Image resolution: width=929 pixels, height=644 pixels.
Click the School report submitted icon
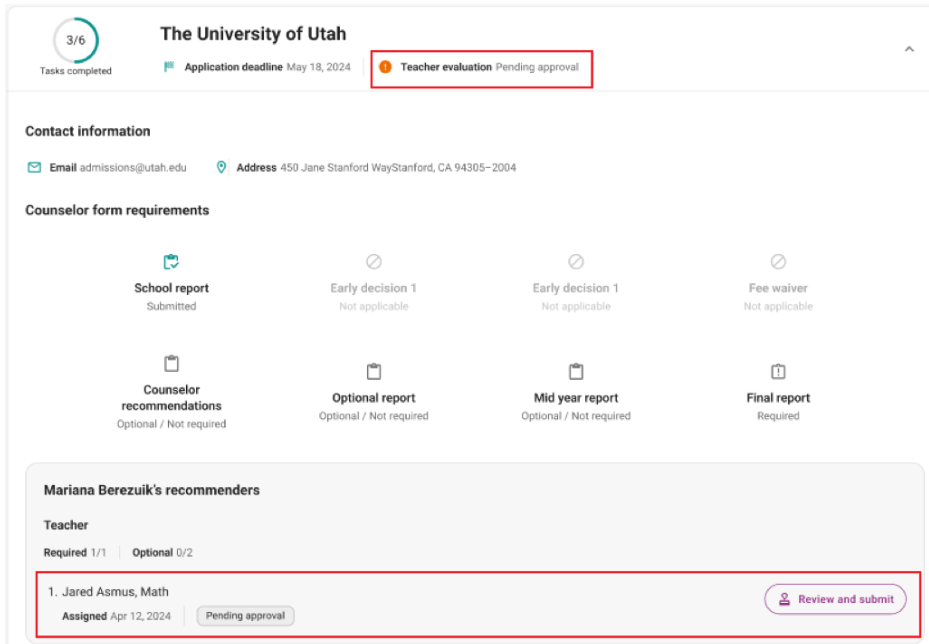pyautogui.click(x=171, y=261)
